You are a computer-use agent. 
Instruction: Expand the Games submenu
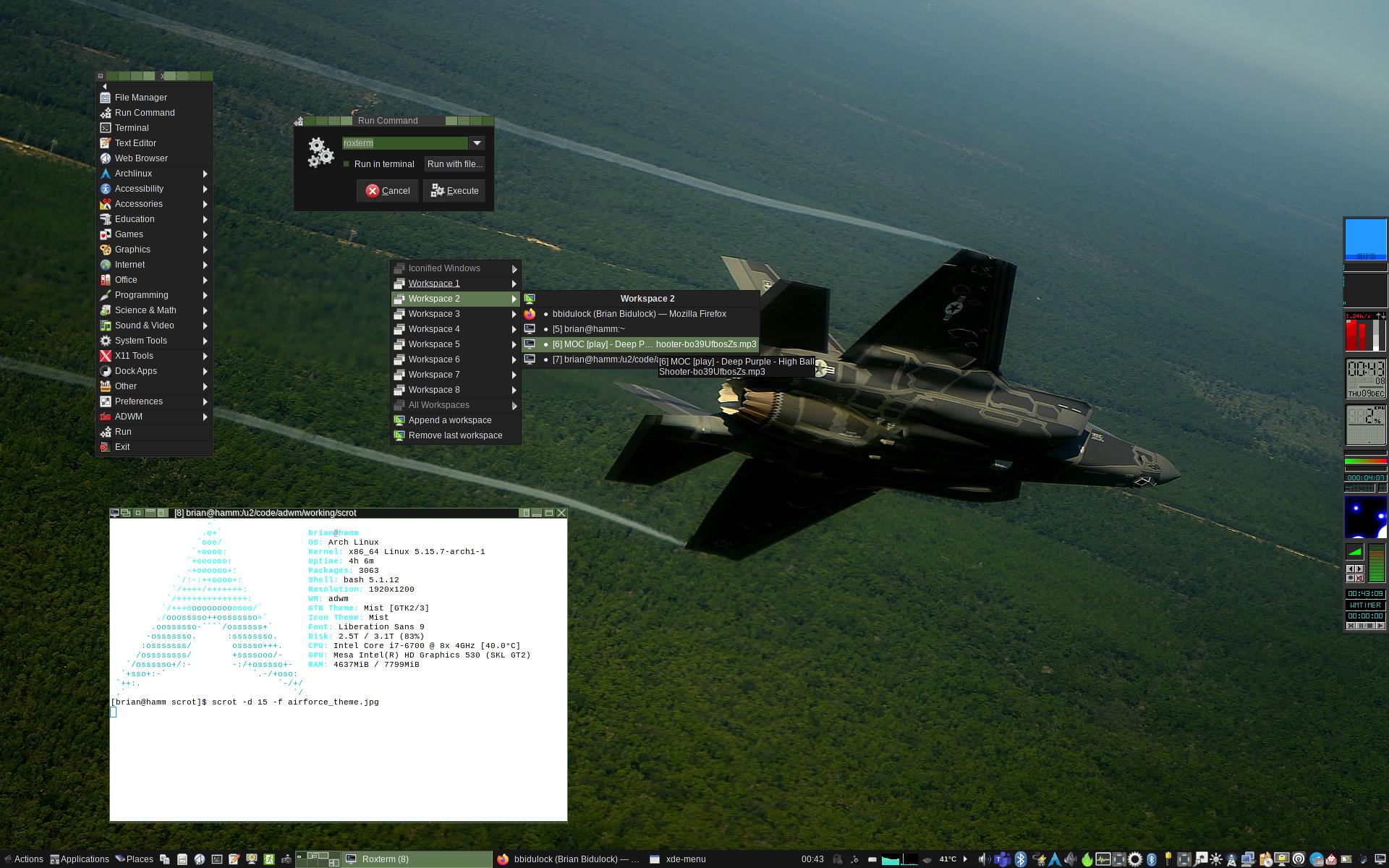point(154,234)
